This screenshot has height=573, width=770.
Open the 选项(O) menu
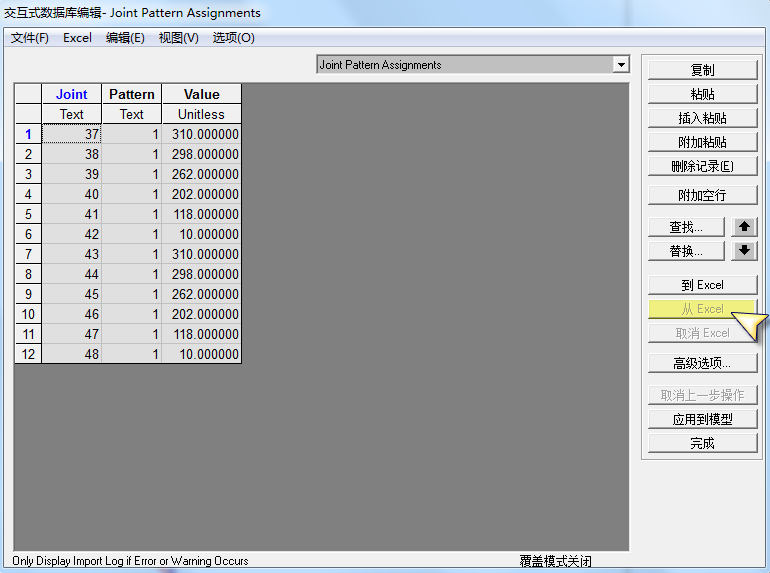click(x=234, y=38)
